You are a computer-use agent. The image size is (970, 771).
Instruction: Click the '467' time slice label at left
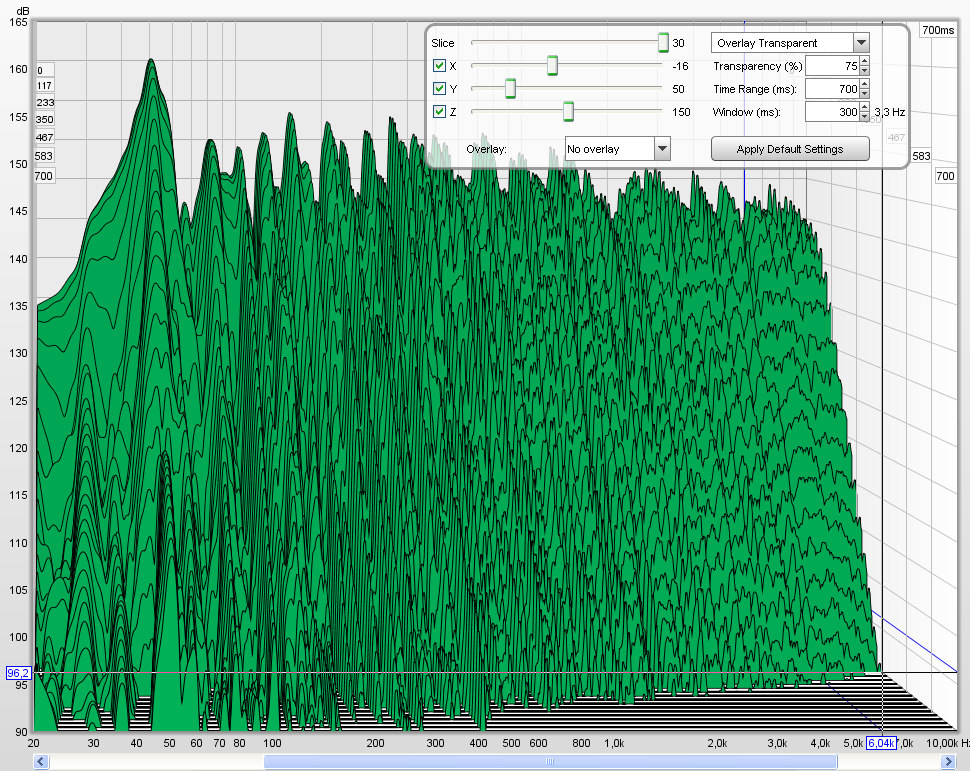(x=45, y=137)
